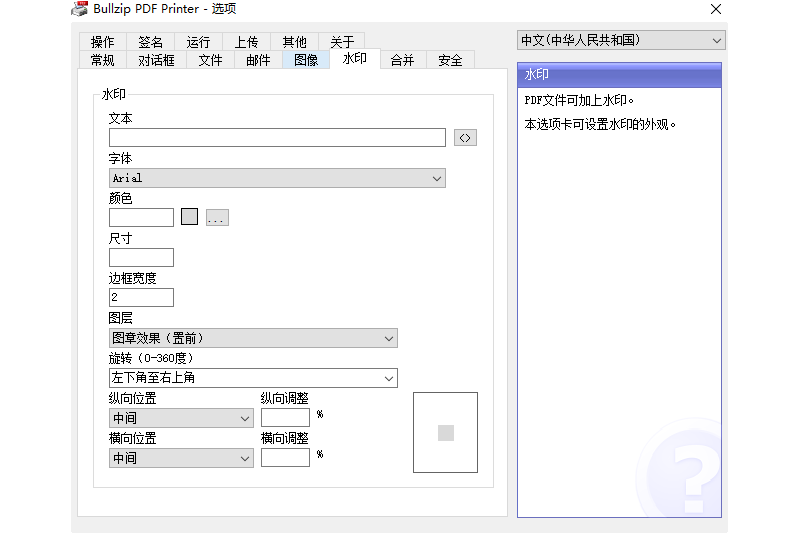Click the macro insert button beside 文本 field
800x533 pixels.
[465, 138]
